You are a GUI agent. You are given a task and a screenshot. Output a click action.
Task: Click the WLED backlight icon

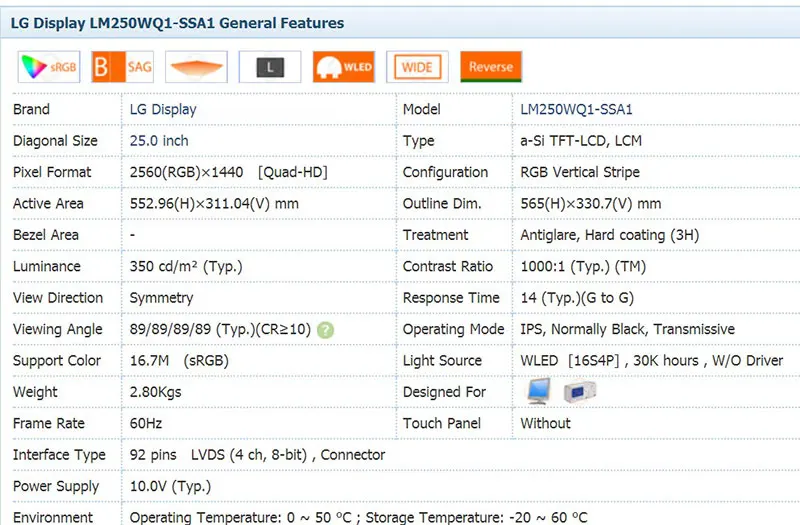click(x=344, y=67)
